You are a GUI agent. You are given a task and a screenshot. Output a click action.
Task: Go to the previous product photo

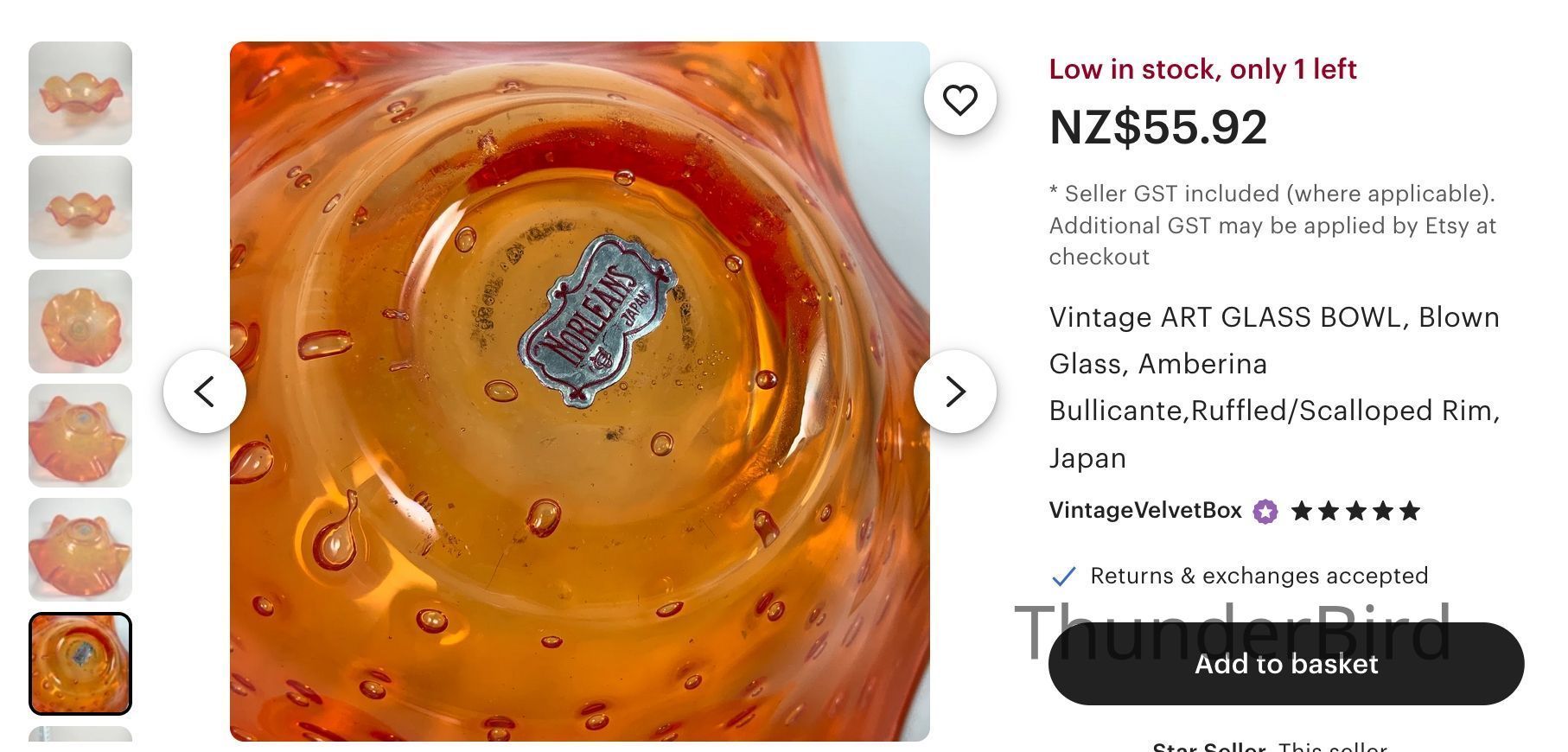(205, 392)
